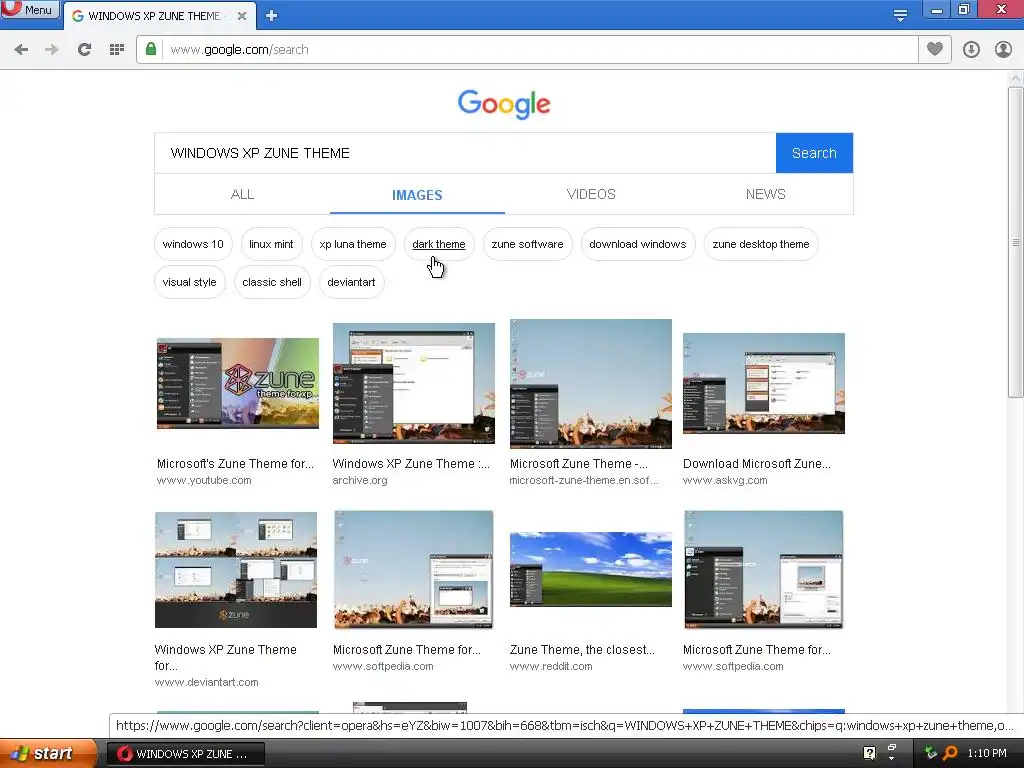Open the reddit.com Bliss wallpaper thumbnail
This screenshot has height=768, width=1024.
590,569
